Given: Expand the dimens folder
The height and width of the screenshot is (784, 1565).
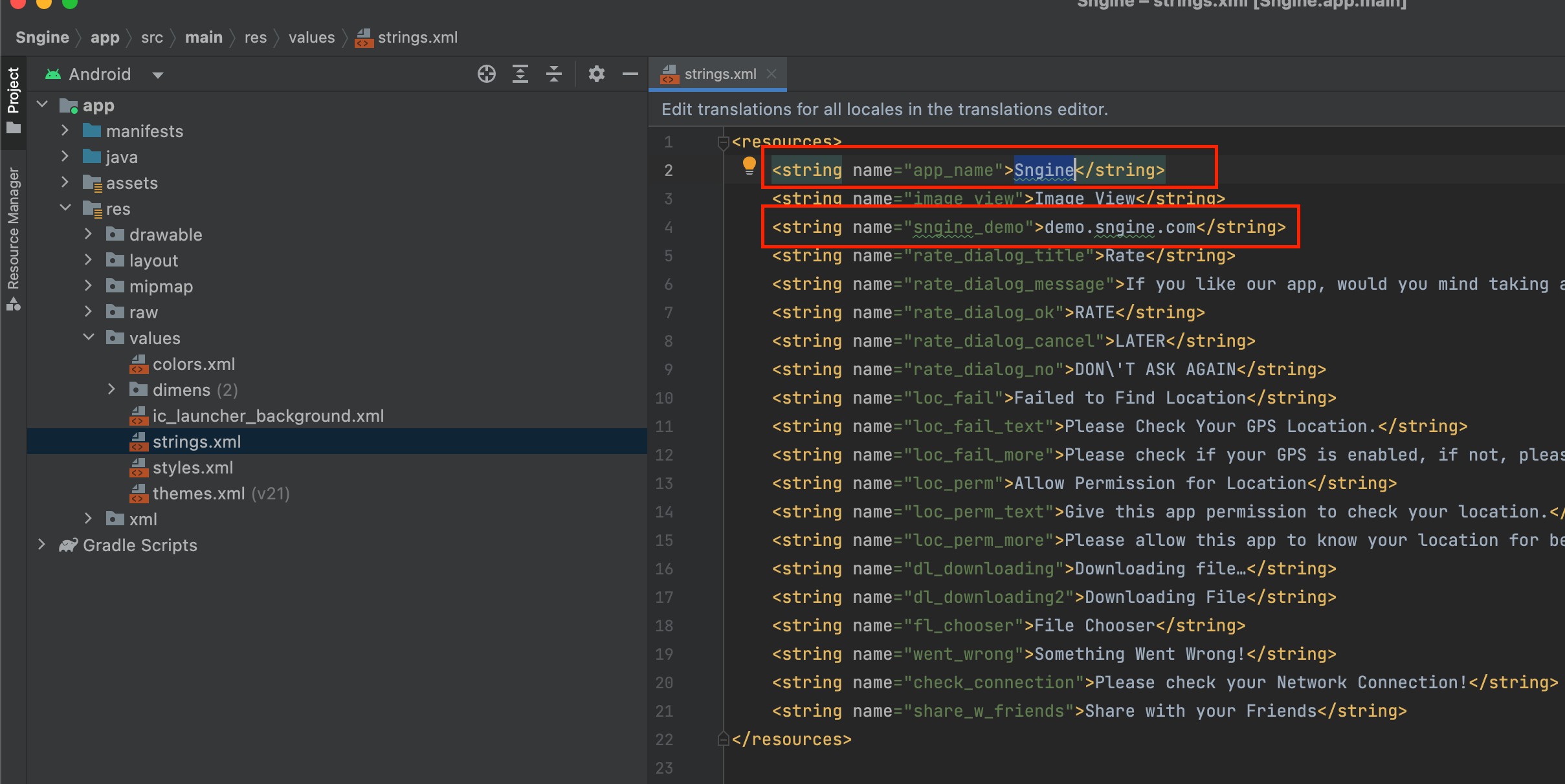Looking at the screenshot, I should tap(111, 389).
